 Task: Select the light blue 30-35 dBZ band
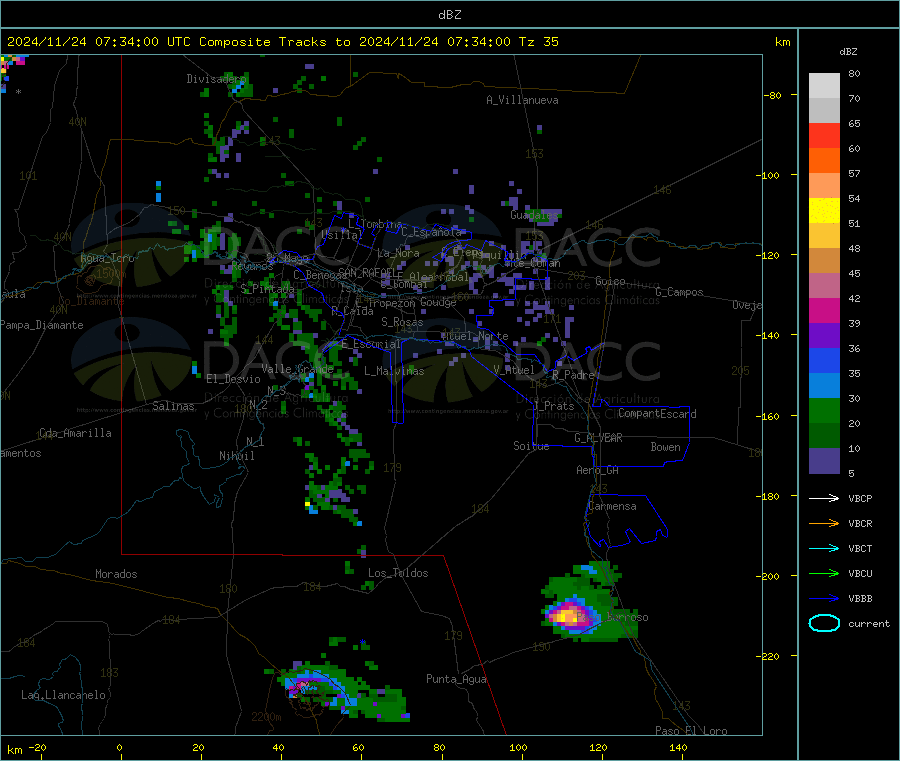tap(824, 386)
